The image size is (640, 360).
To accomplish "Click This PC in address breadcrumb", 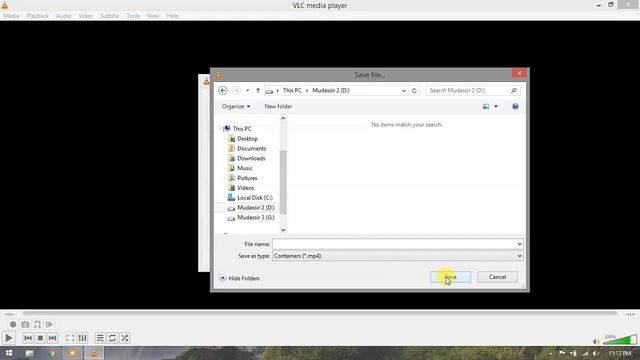I will click(292, 91).
